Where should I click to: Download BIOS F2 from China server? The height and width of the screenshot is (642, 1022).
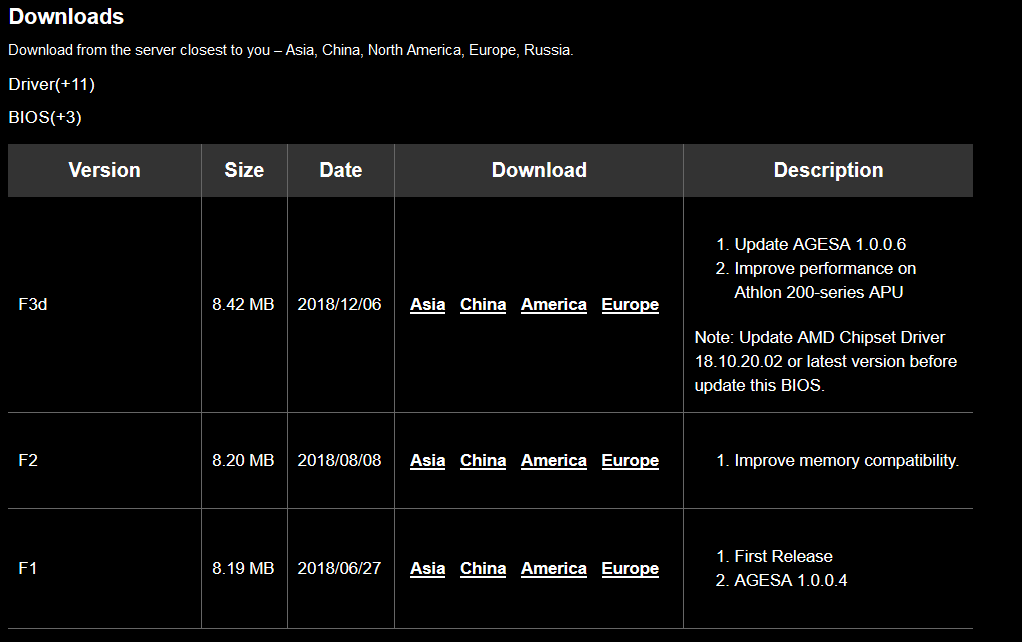(x=483, y=460)
